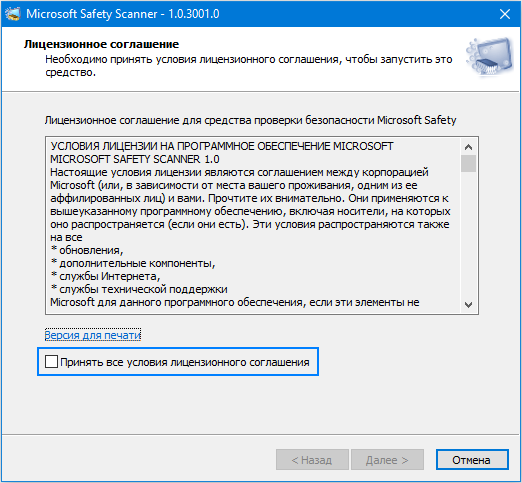Click the line starting 'УСЛОВИЯ ЛИЦЕНЗИИ НА ПРОГРАММНОЕ'
Viewport: 522px width, 483px height.
tap(222, 146)
